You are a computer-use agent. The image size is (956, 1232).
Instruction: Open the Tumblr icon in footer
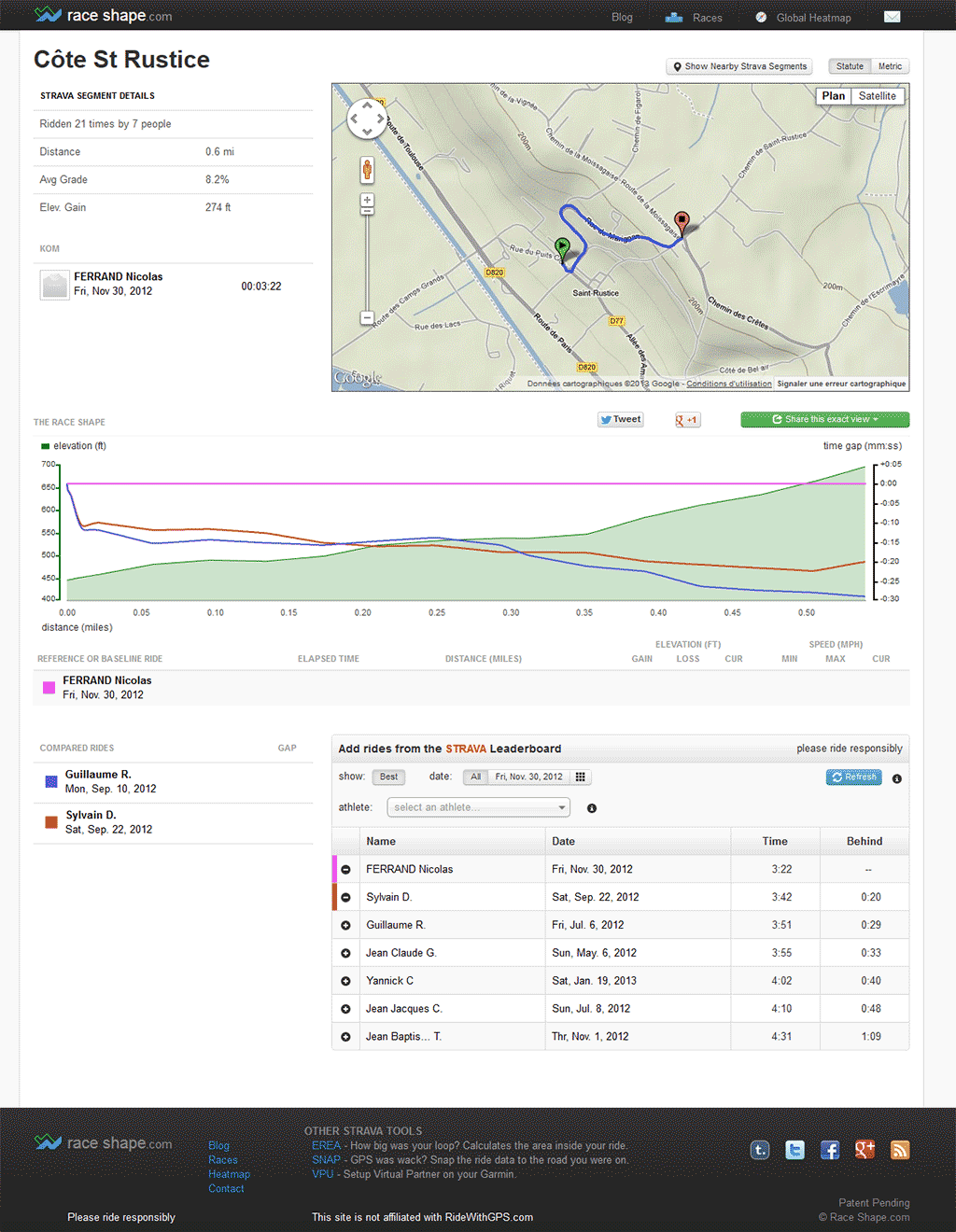(760, 1150)
